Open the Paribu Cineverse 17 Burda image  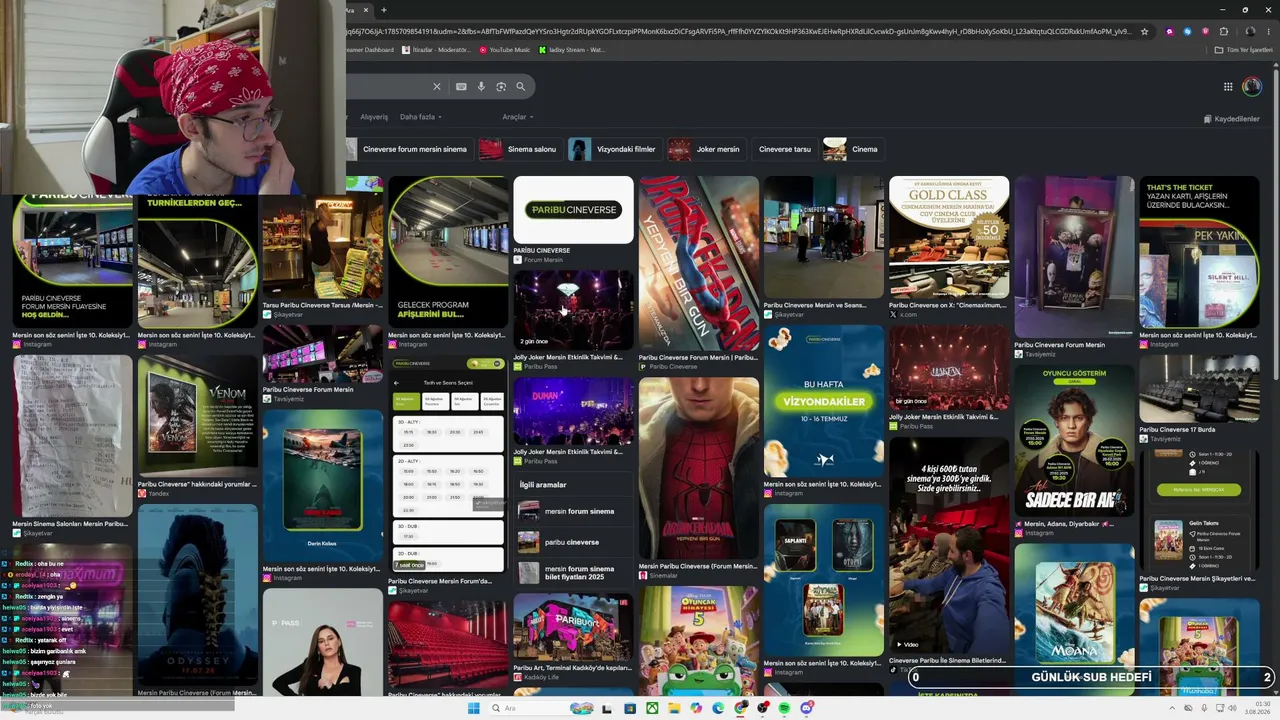pyautogui.click(x=1199, y=389)
